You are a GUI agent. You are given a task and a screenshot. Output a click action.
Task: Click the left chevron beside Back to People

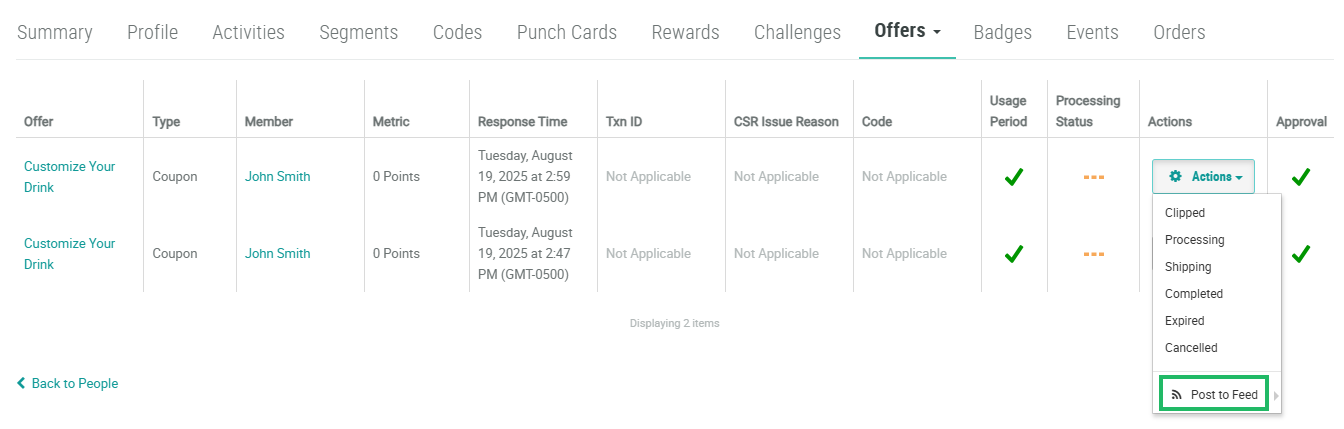[x=21, y=384]
